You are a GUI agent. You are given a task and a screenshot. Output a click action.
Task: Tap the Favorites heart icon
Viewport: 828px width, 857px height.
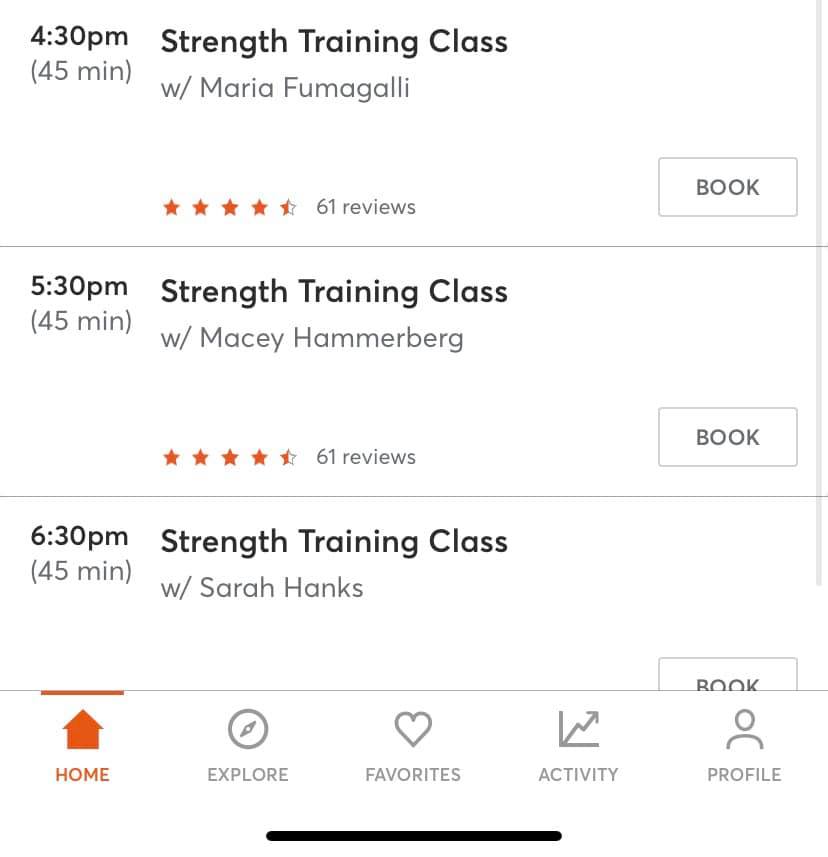[412, 730]
